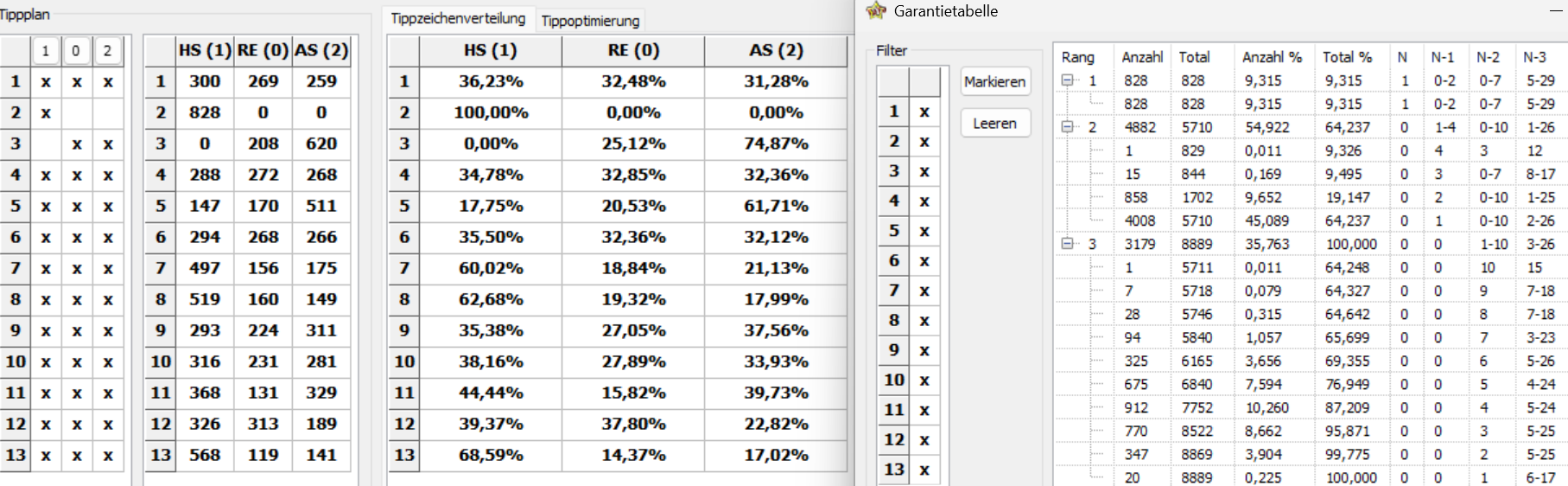Collapse the Rang 1 tree node
Image resolution: width=1568 pixels, height=486 pixels.
1068,80
